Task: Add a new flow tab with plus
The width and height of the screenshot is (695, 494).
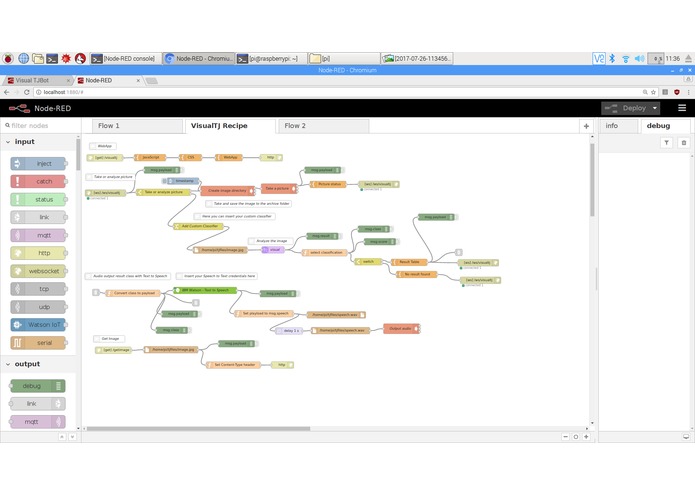Action: (x=586, y=126)
